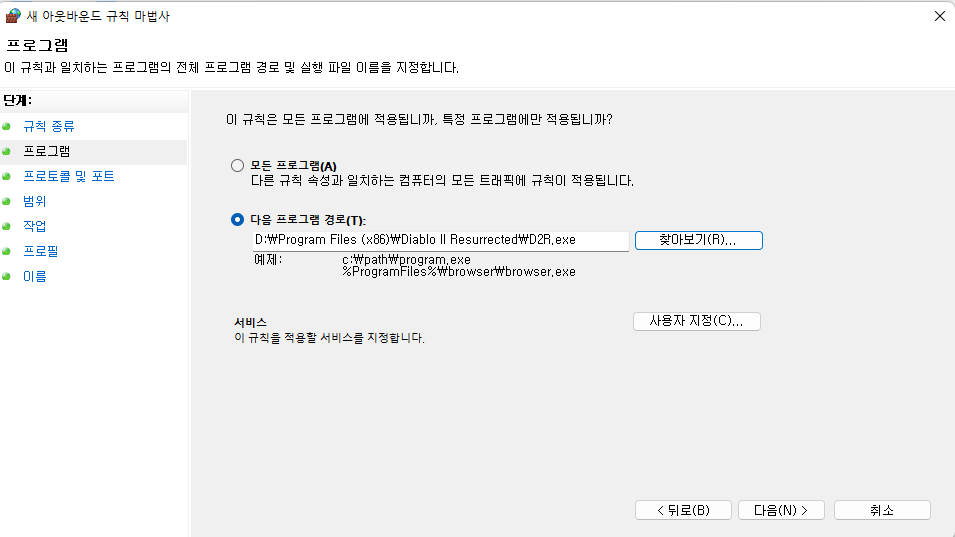Click the program path input field
The height and width of the screenshot is (537, 955).
coord(440,240)
